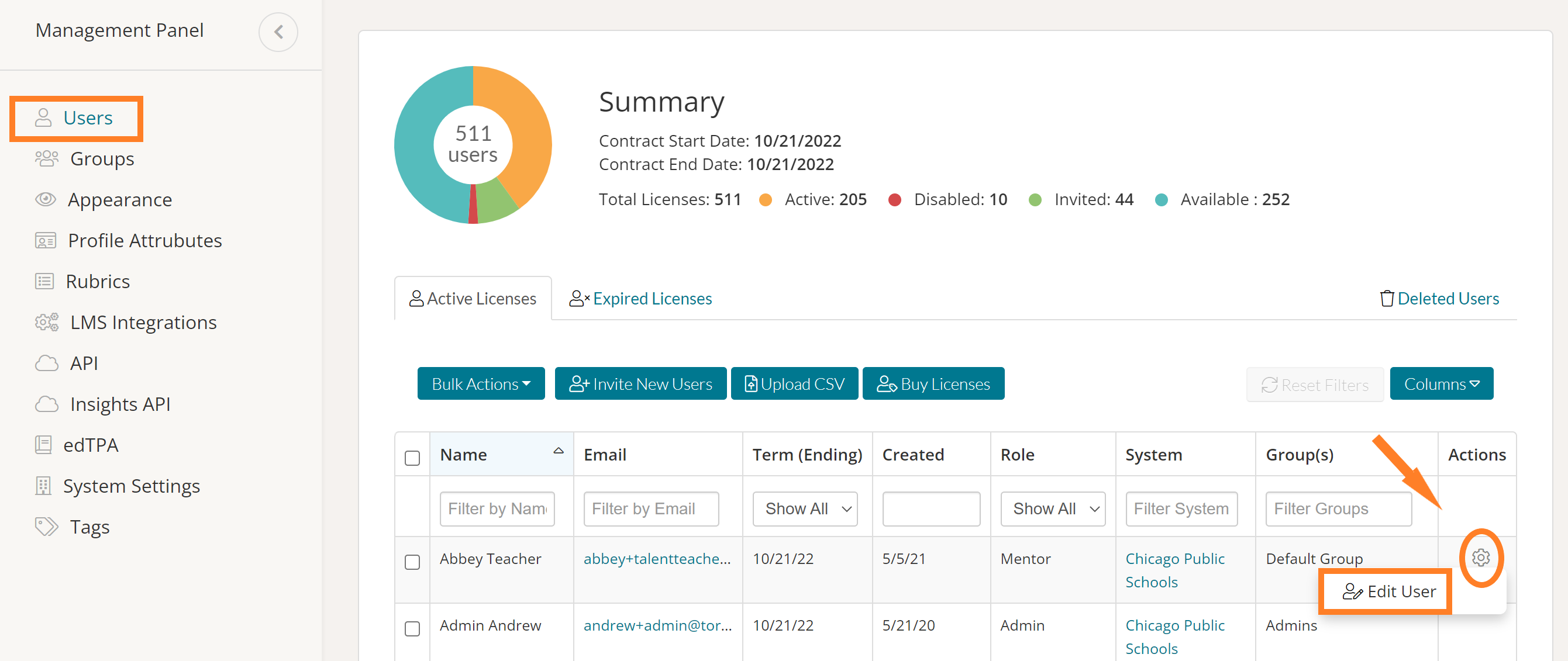The height and width of the screenshot is (661, 1568).
Task: Click the Filter Groups field
Action: pos(1339,508)
